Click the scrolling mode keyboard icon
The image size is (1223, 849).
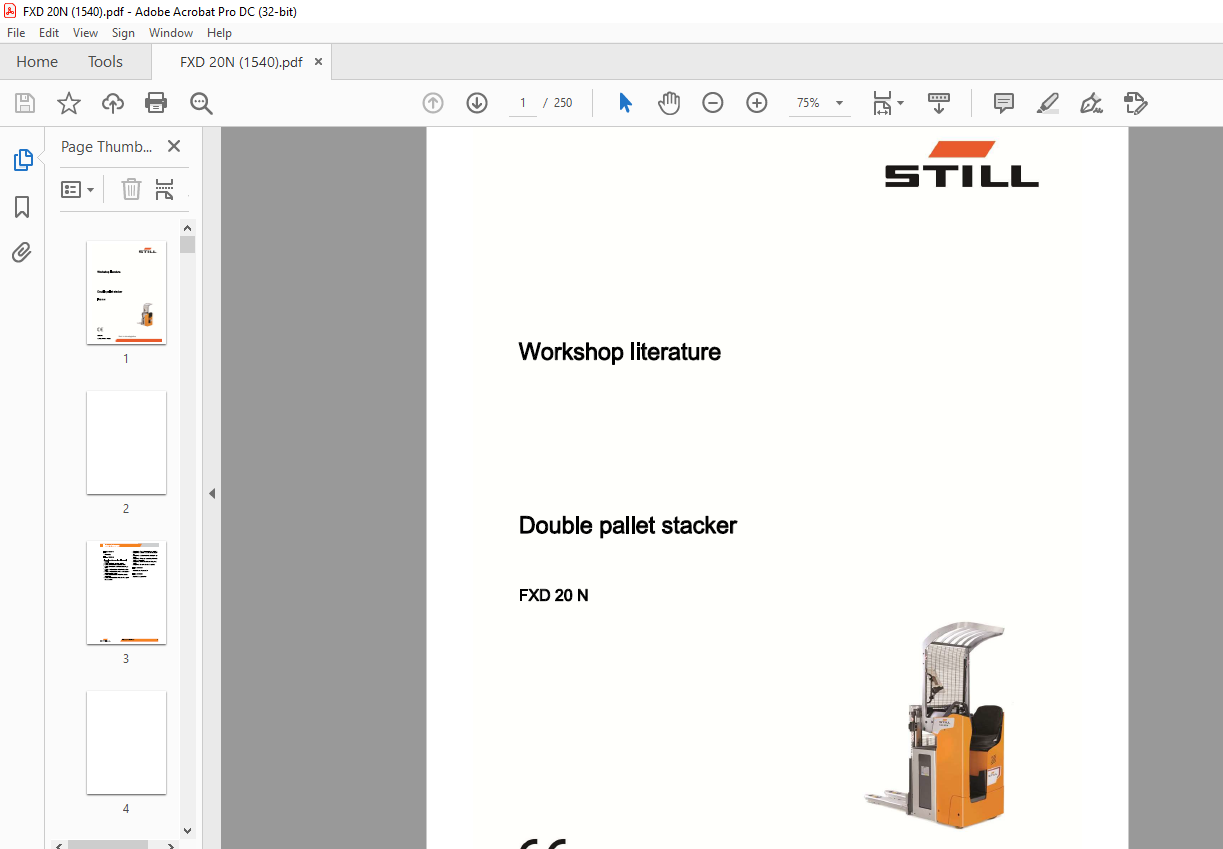tap(939, 103)
